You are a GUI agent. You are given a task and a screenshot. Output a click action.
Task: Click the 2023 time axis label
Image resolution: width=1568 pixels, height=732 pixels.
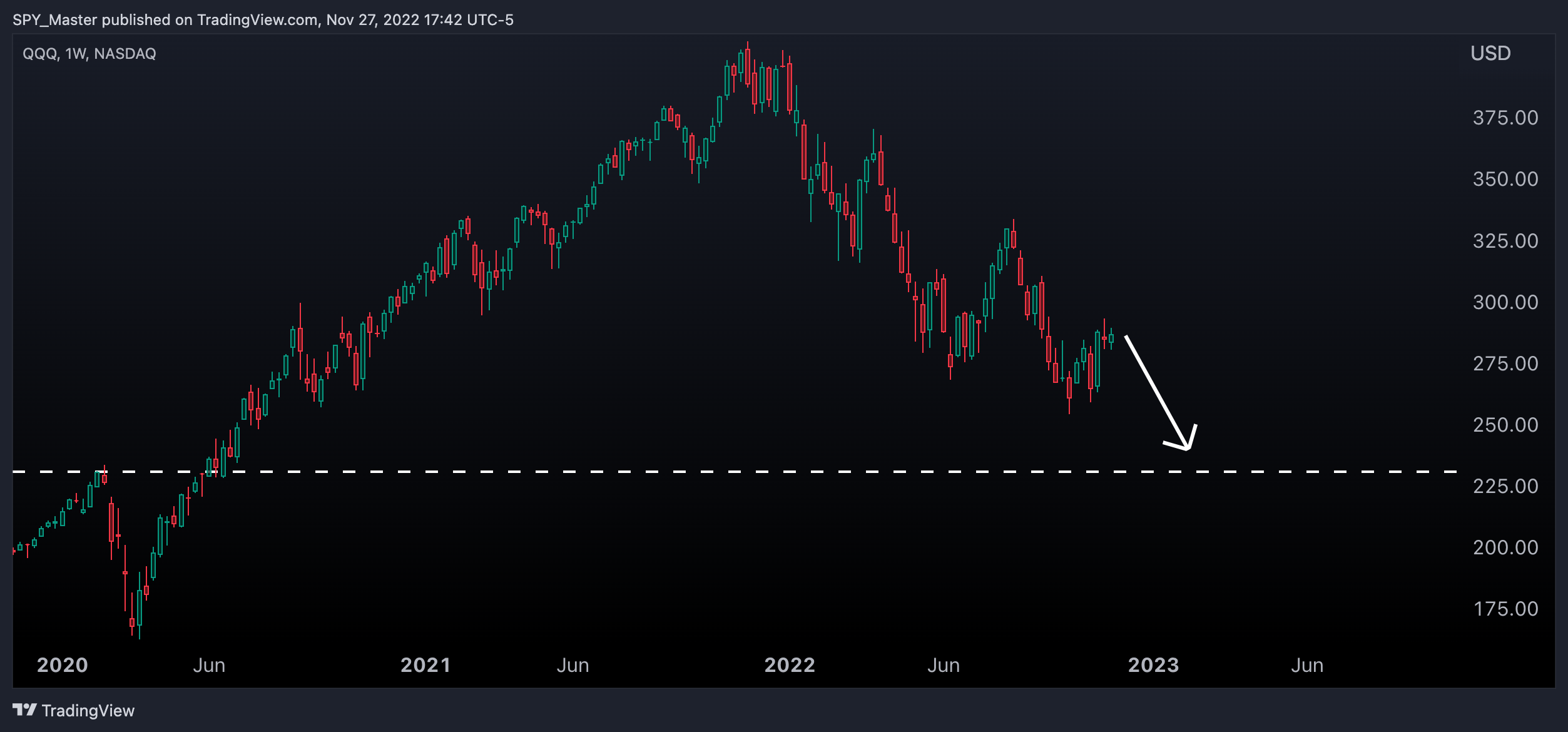(1153, 665)
